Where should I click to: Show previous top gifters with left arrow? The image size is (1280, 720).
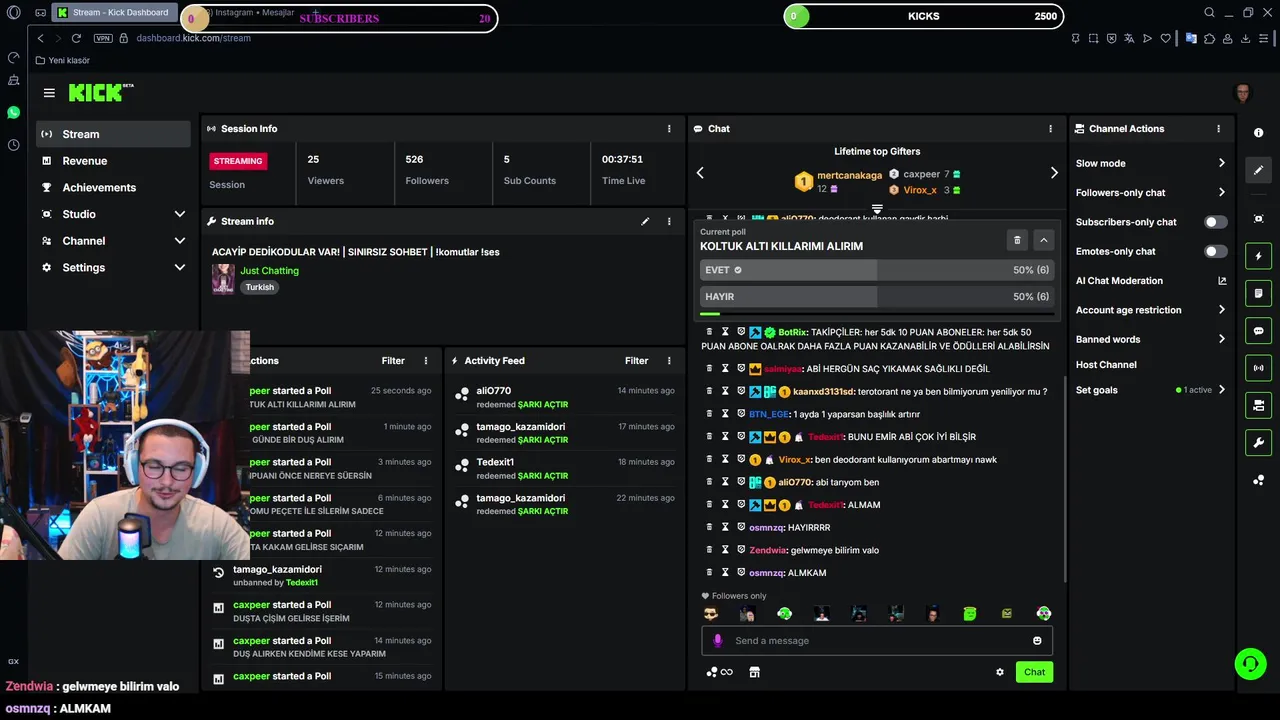700,173
